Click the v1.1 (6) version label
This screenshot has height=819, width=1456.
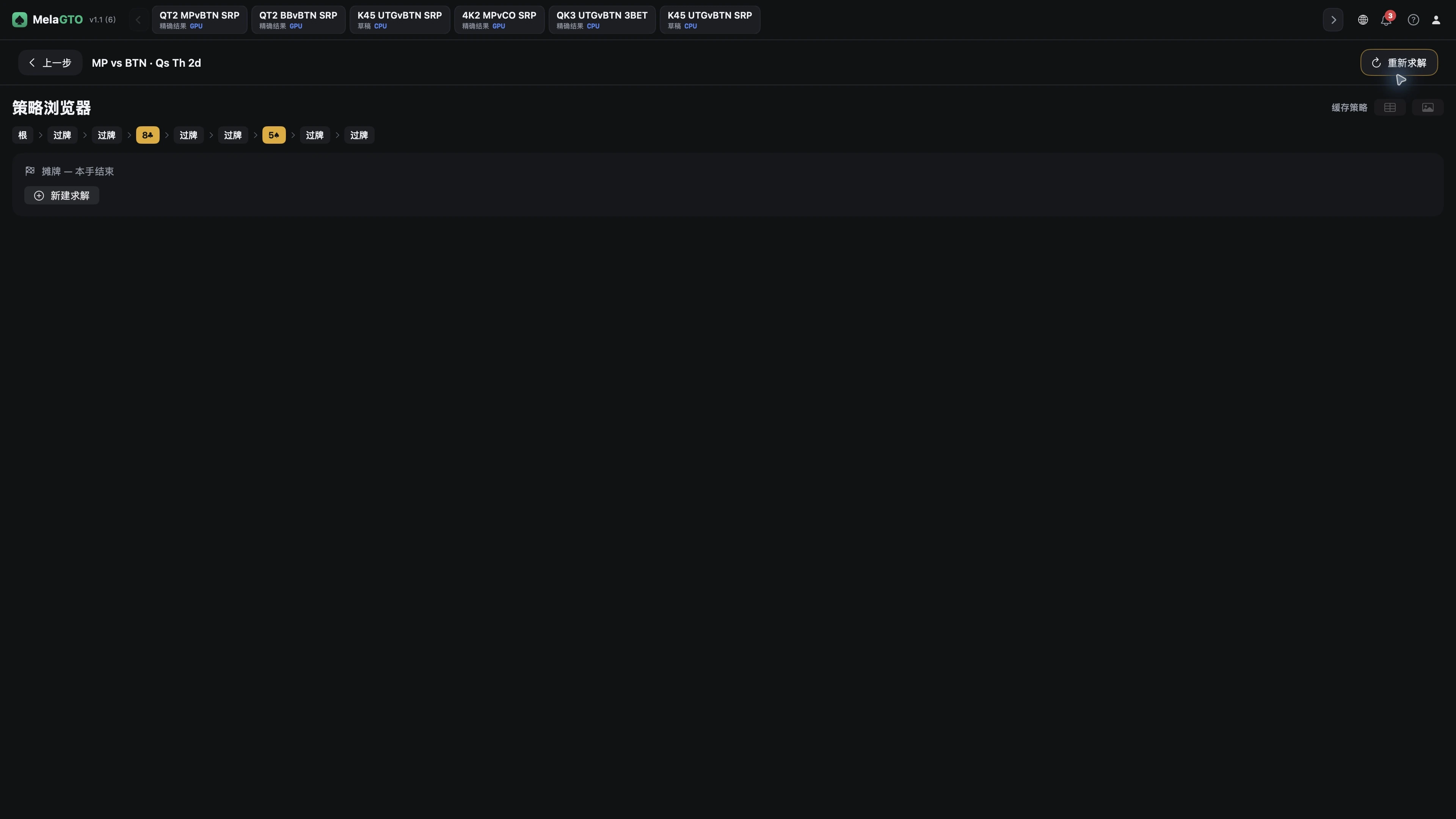tap(102, 20)
